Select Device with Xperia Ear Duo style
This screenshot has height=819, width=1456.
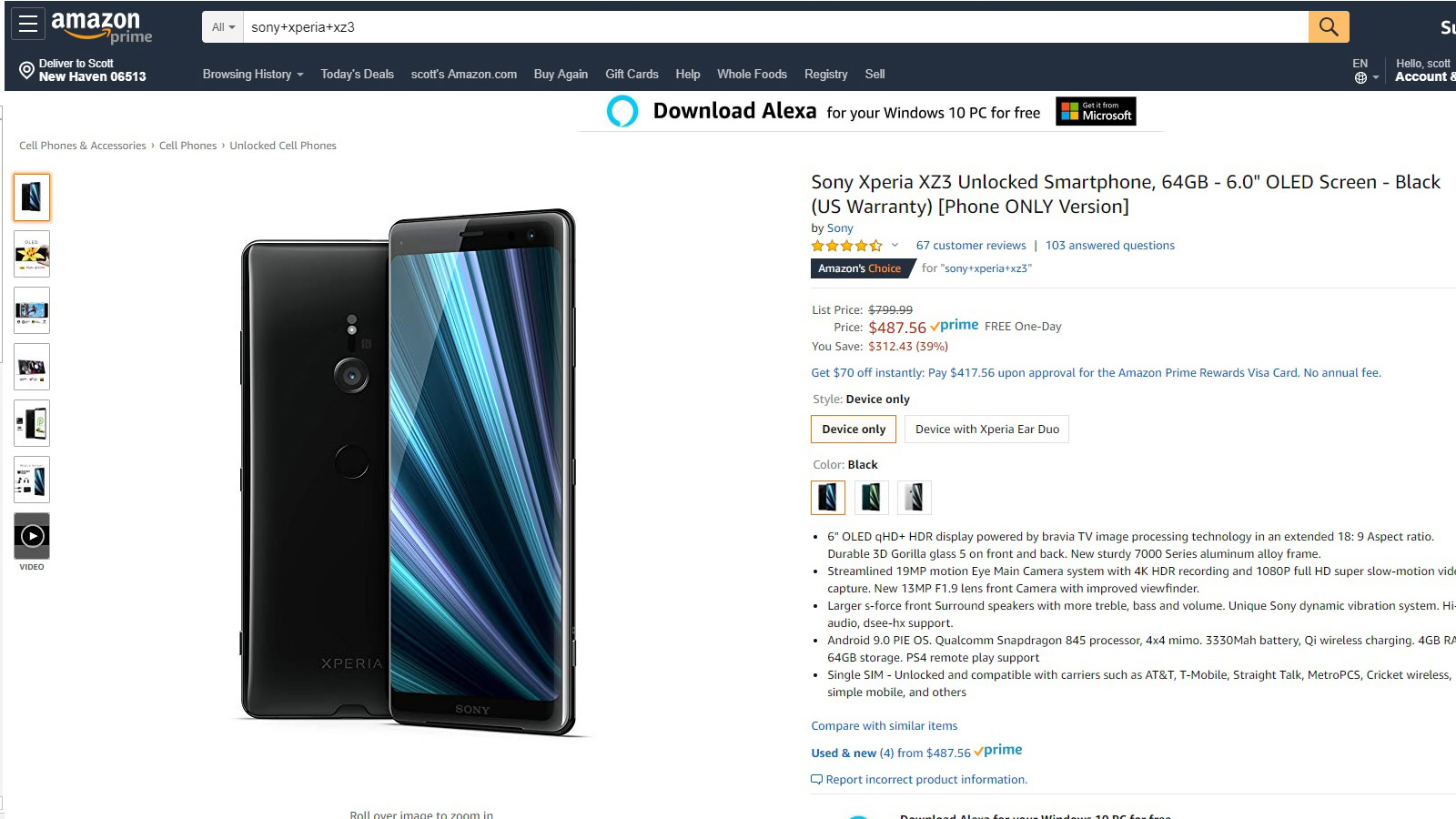[986, 430]
